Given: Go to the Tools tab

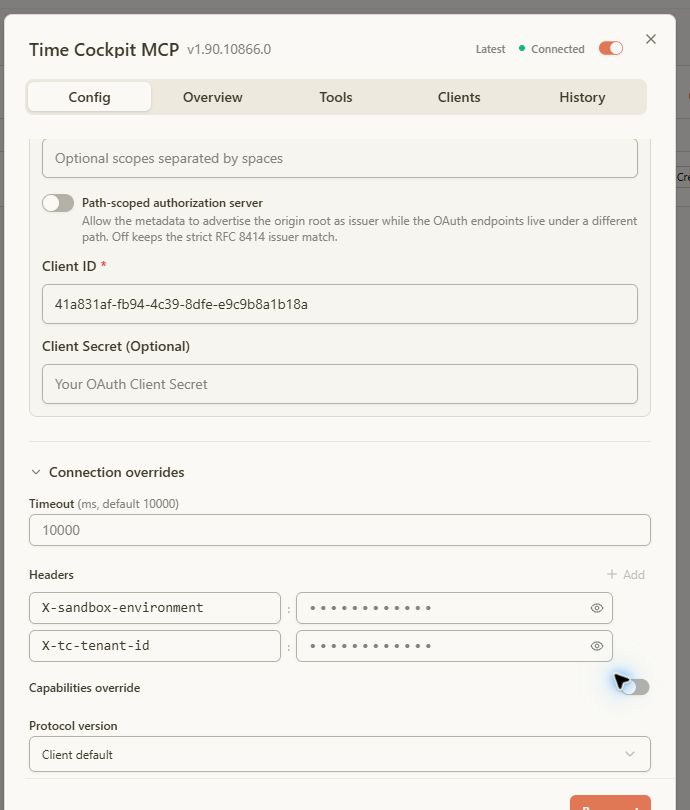Looking at the screenshot, I should click(336, 97).
